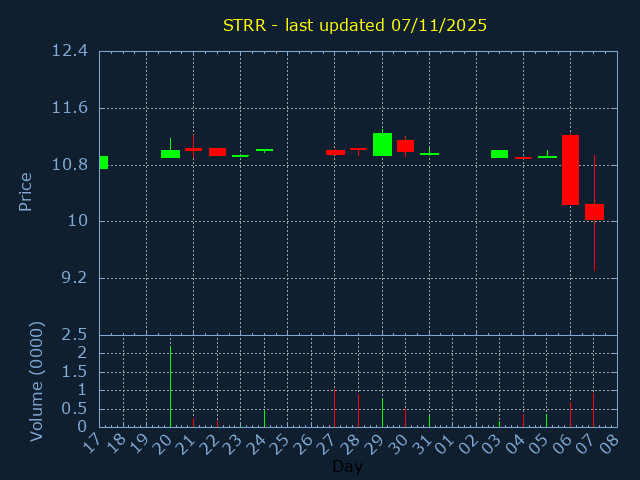Click the green candle on day 03
This screenshot has height=480, width=640.
(499, 154)
